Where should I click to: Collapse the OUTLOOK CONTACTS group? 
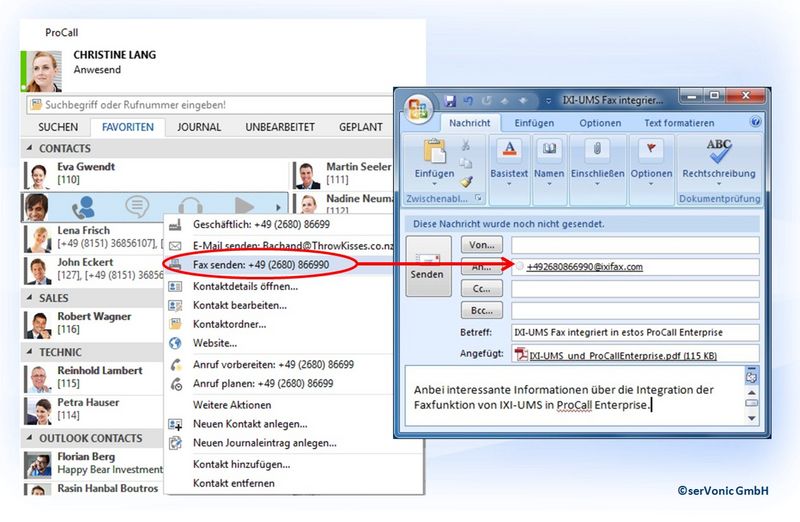pyautogui.click(x=29, y=438)
